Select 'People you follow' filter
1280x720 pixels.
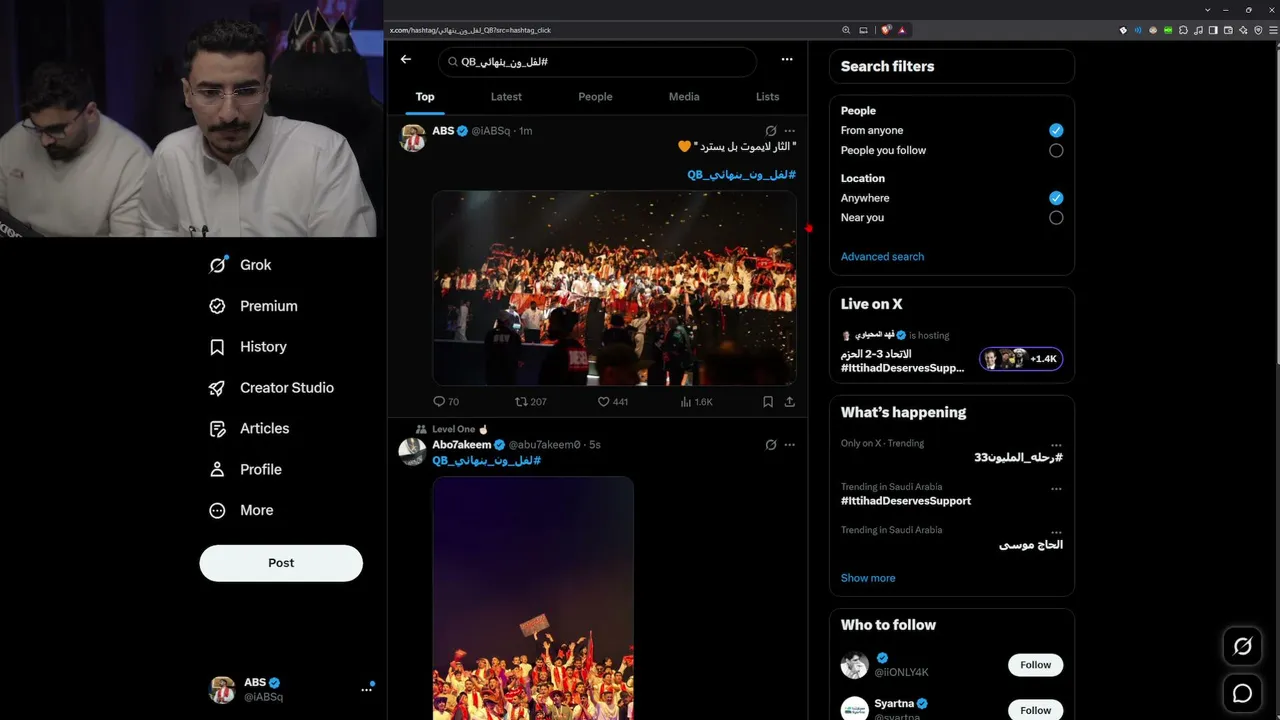(1056, 151)
